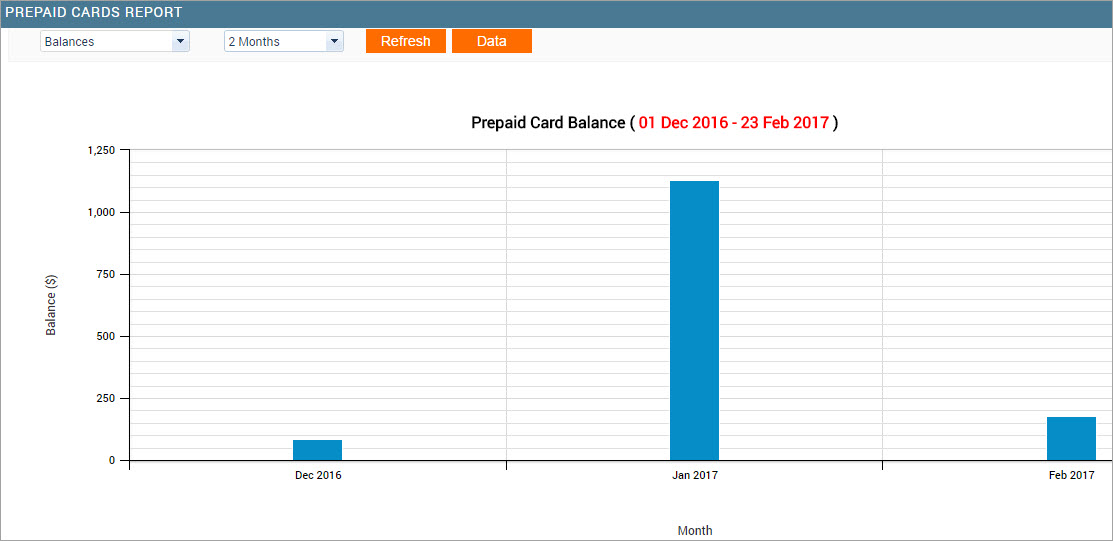Viewport: 1113px width, 541px height.
Task: Click the 750 y-axis value
Action: click(x=106, y=274)
